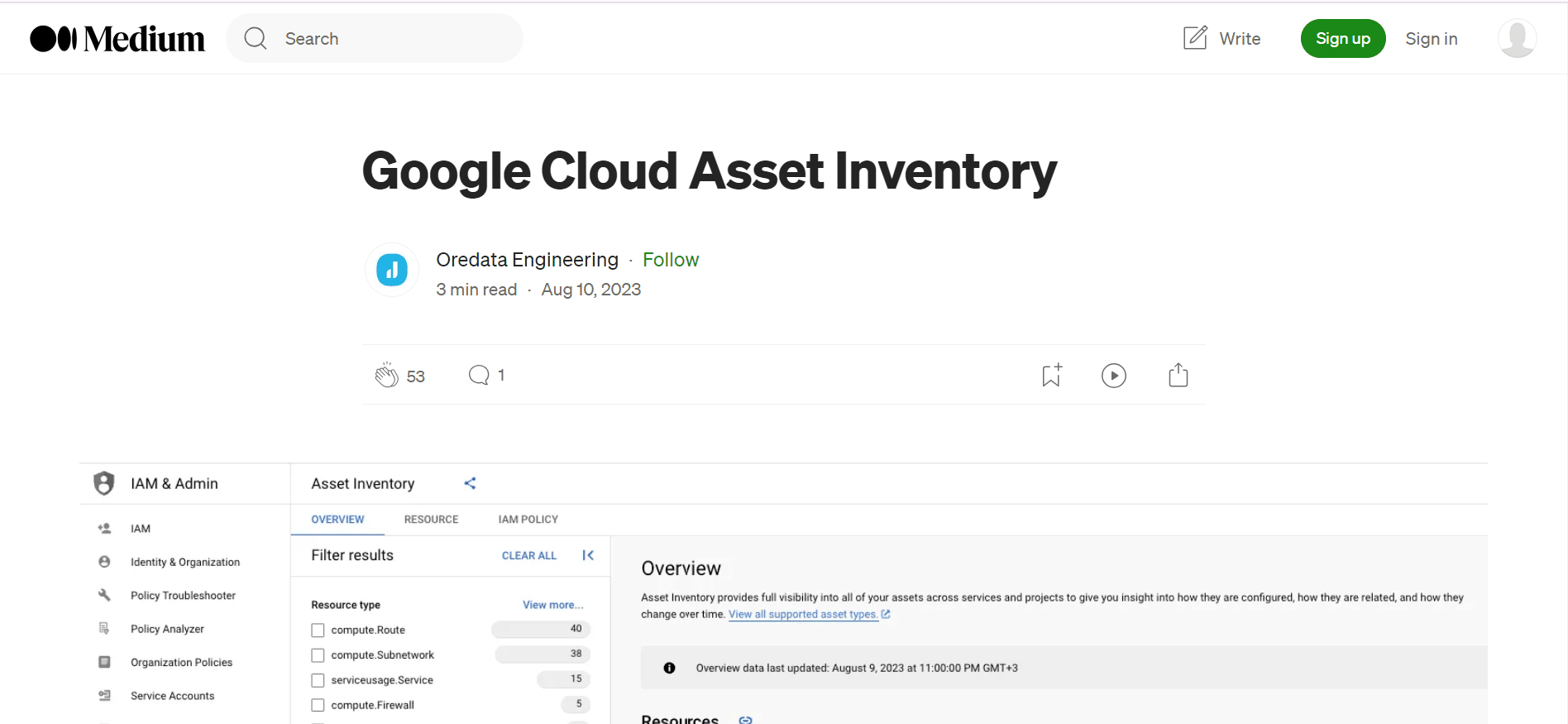Bookmark this story
Viewport: 1568px width, 724px height.
1052,375
